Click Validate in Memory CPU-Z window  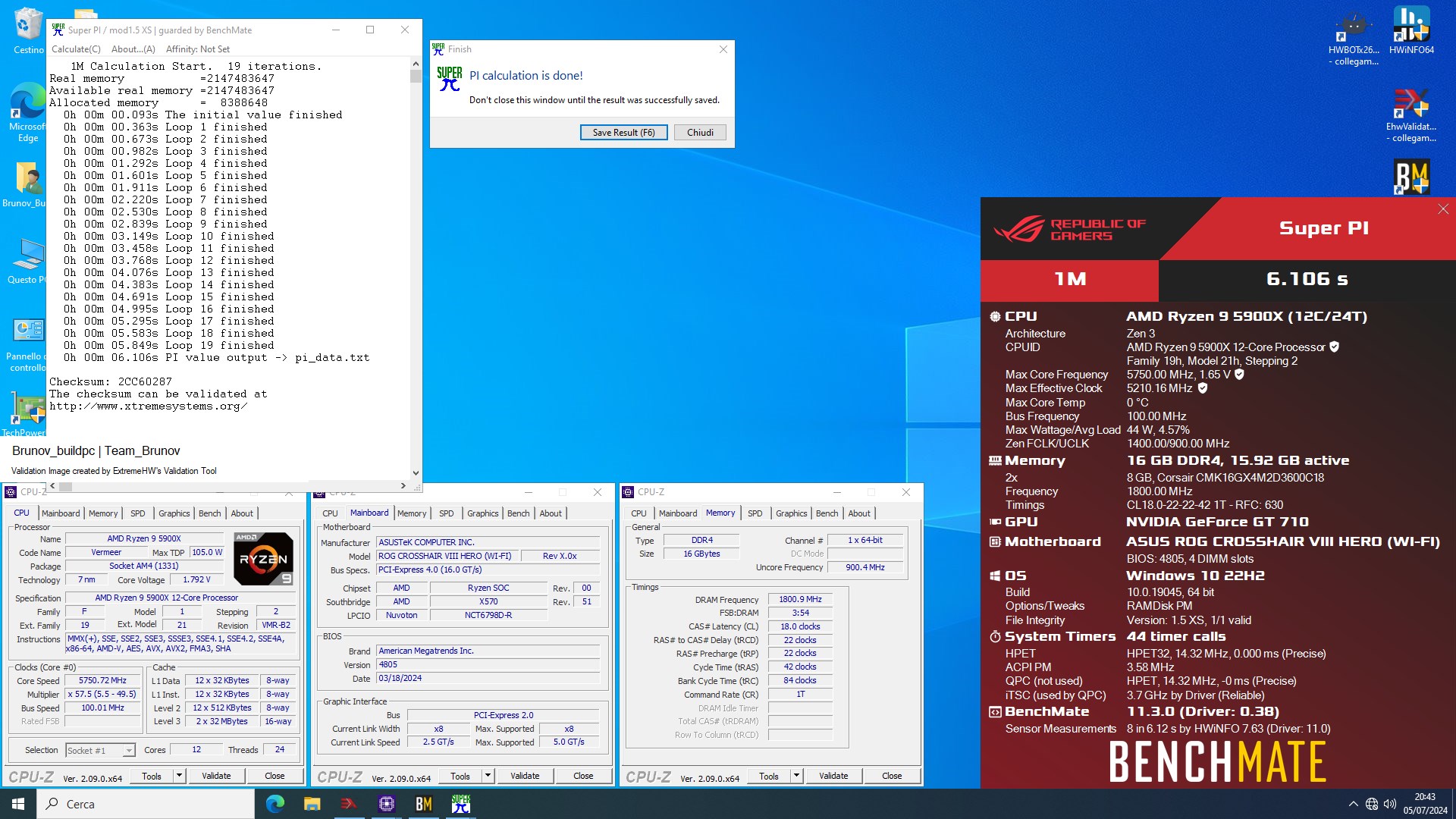833,776
